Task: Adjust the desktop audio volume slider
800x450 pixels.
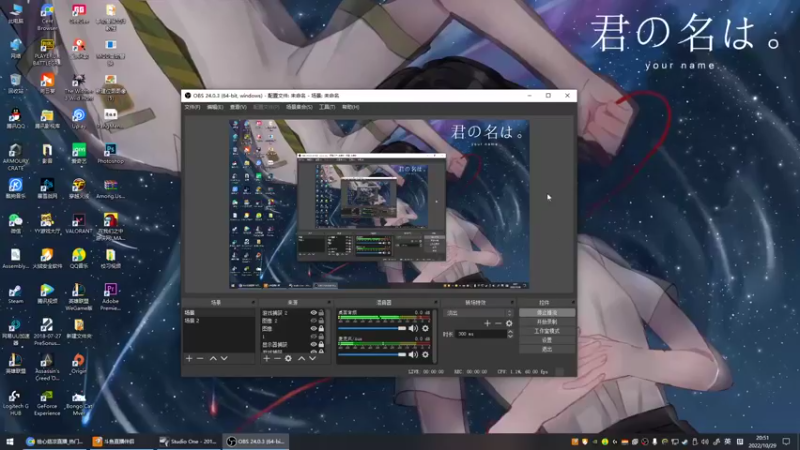Action: (372, 328)
